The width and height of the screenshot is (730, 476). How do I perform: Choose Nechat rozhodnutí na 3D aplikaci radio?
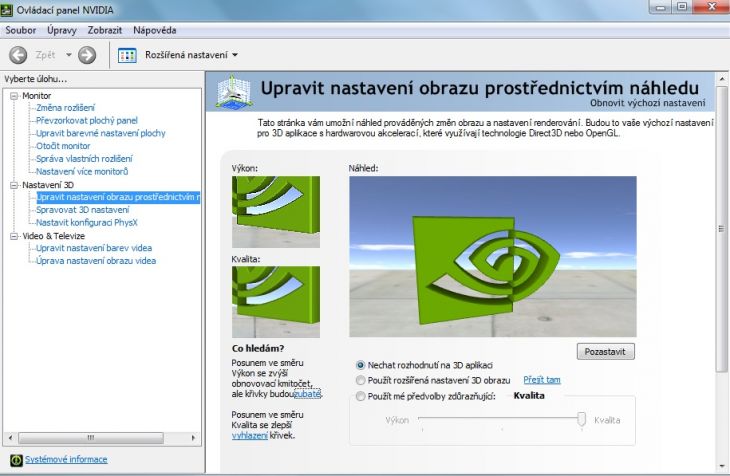pyautogui.click(x=360, y=365)
